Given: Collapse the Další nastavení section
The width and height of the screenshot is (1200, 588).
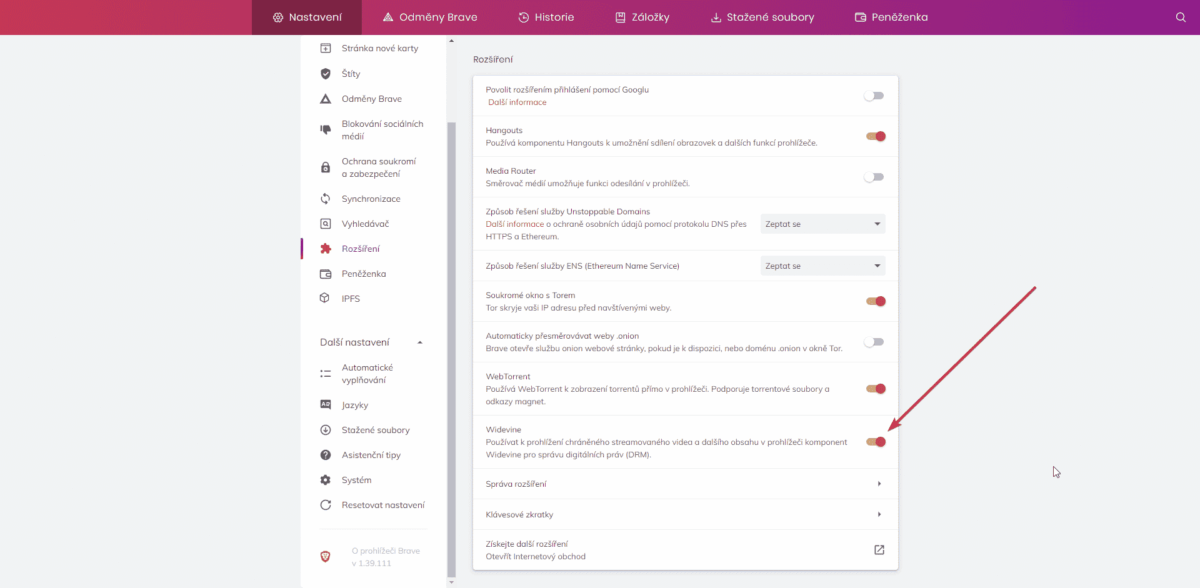Looking at the screenshot, I should [x=420, y=342].
